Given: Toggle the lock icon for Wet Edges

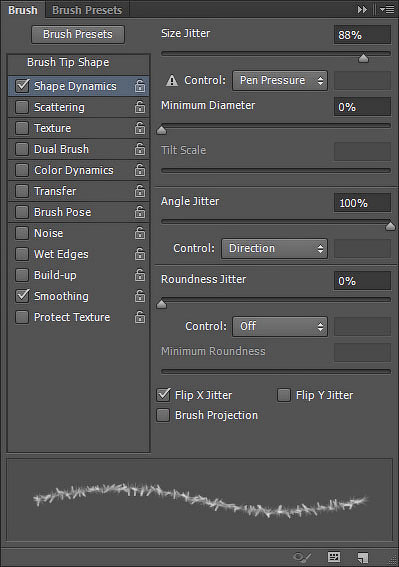Looking at the screenshot, I should click(140, 254).
